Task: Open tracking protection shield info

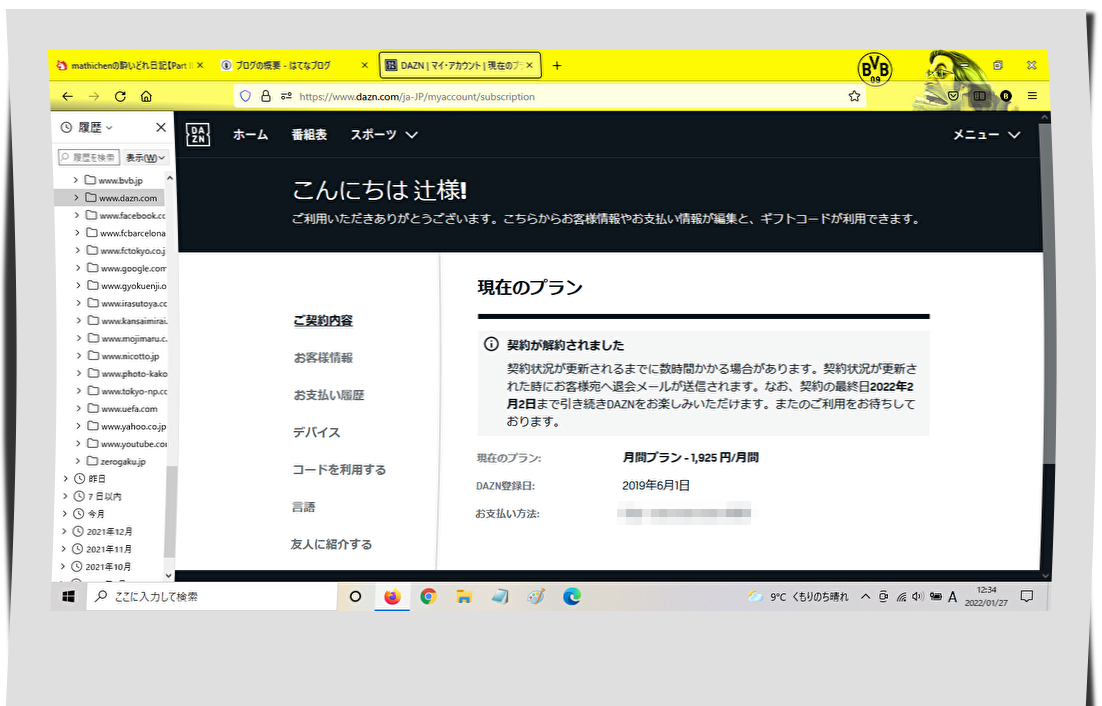Action: pos(245,96)
